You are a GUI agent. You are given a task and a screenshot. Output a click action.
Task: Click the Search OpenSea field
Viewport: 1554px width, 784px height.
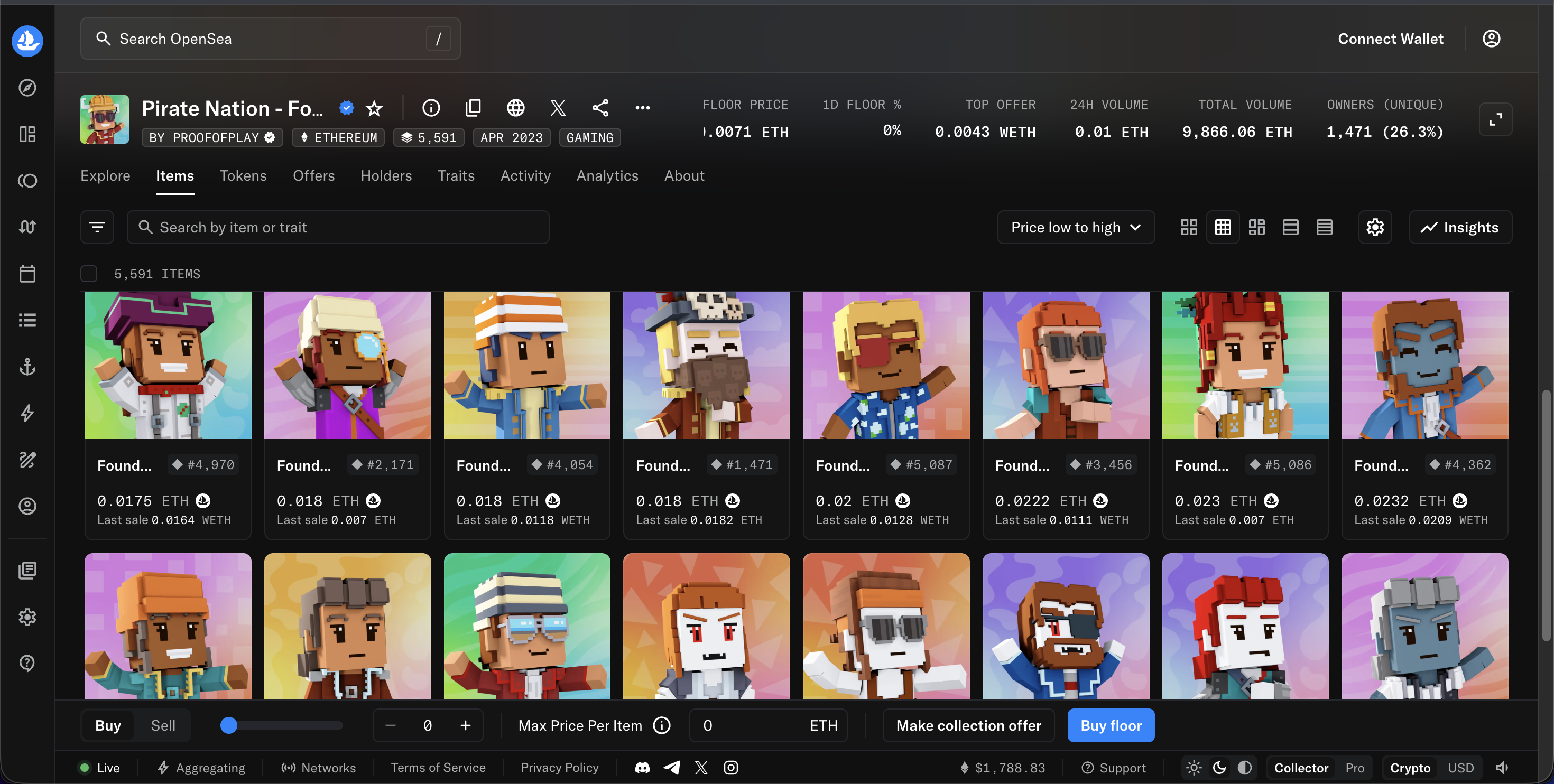tap(270, 39)
